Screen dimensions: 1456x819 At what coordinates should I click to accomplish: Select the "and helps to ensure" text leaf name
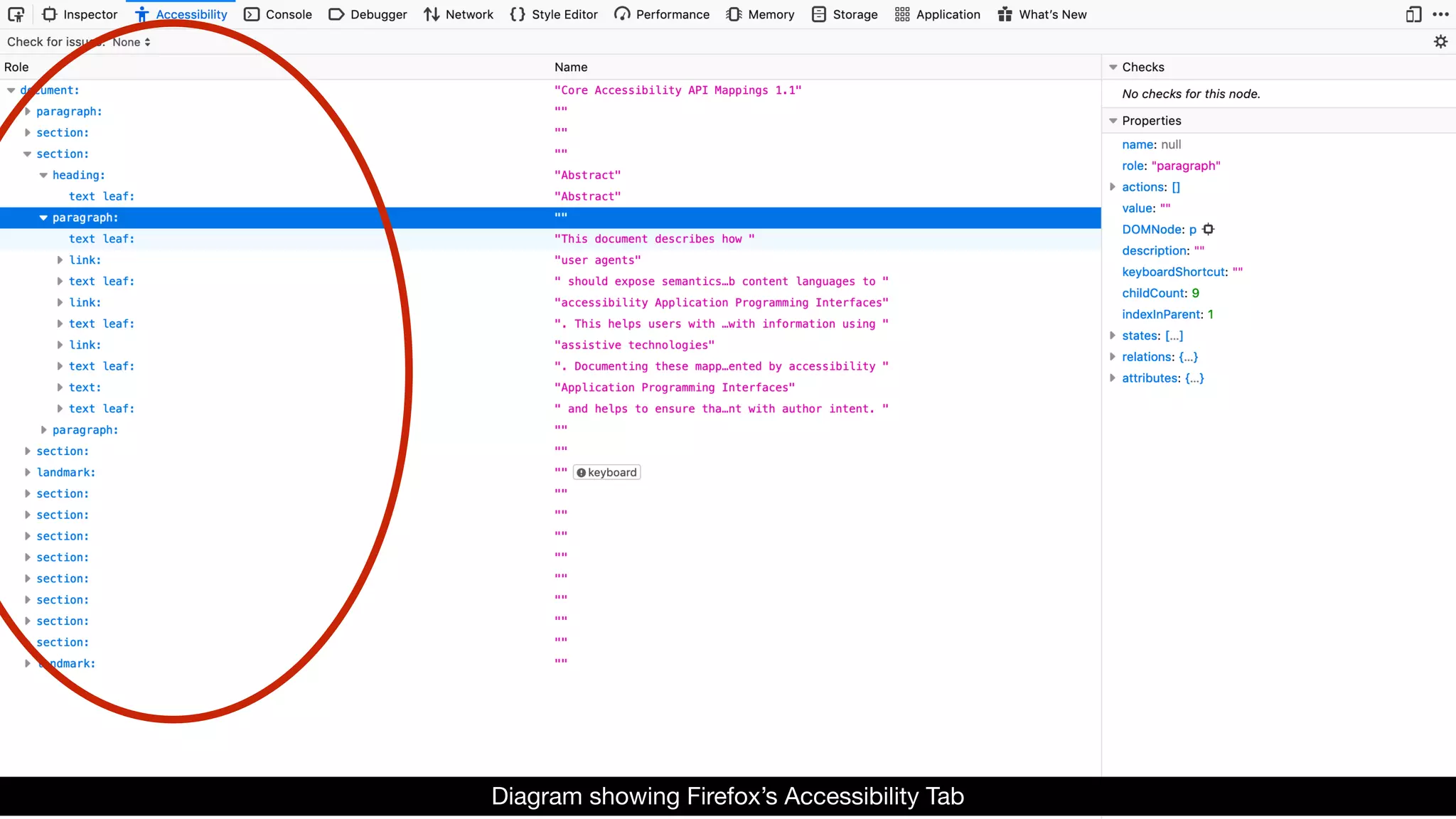721,409
